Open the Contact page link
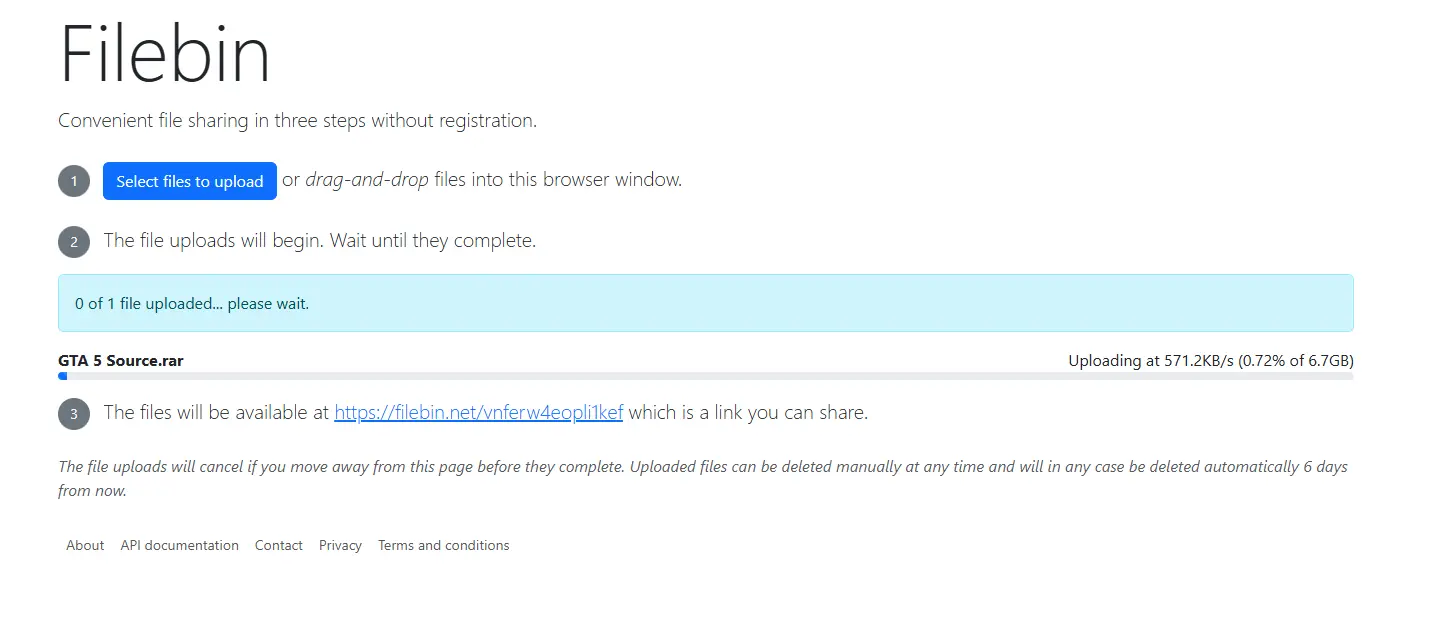 [279, 545]
